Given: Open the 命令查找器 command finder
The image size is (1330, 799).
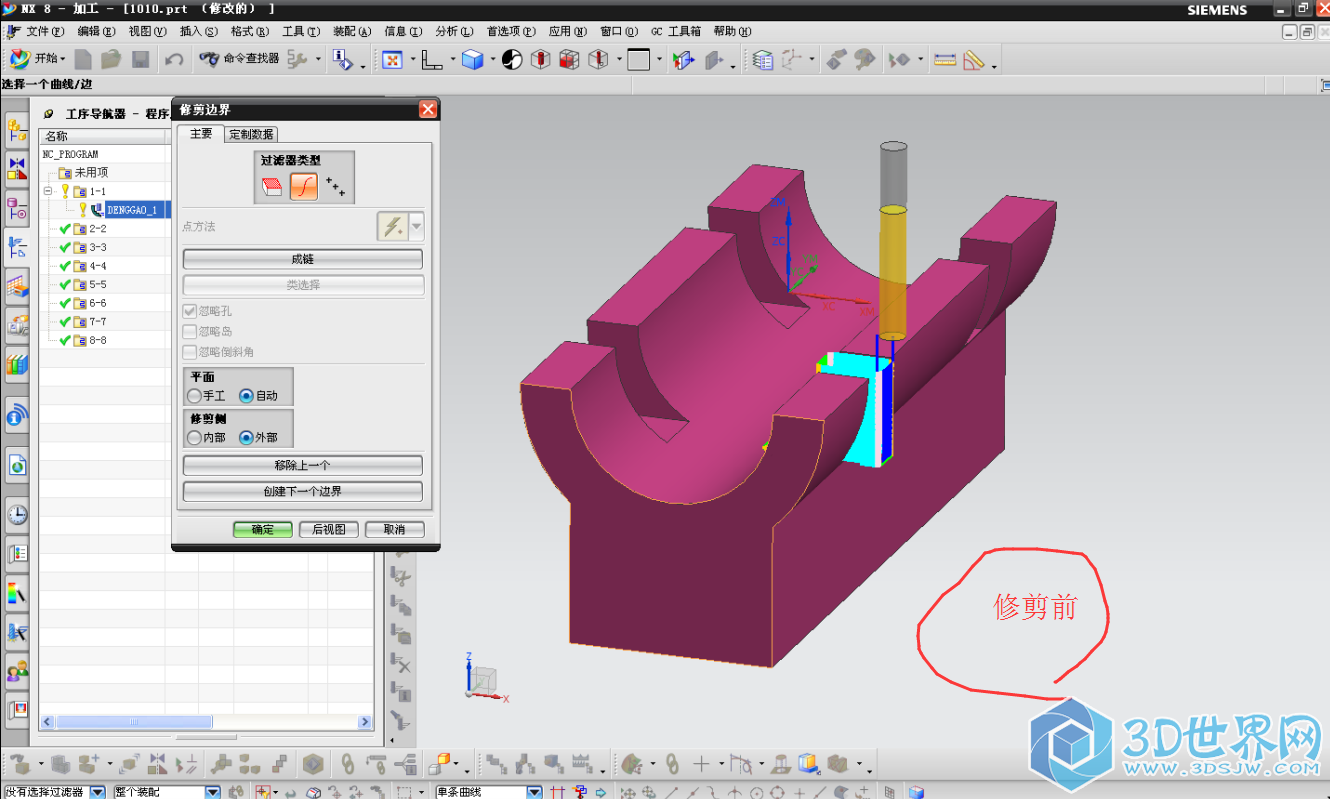Looking at the screenshot, I should coord(240,60).
